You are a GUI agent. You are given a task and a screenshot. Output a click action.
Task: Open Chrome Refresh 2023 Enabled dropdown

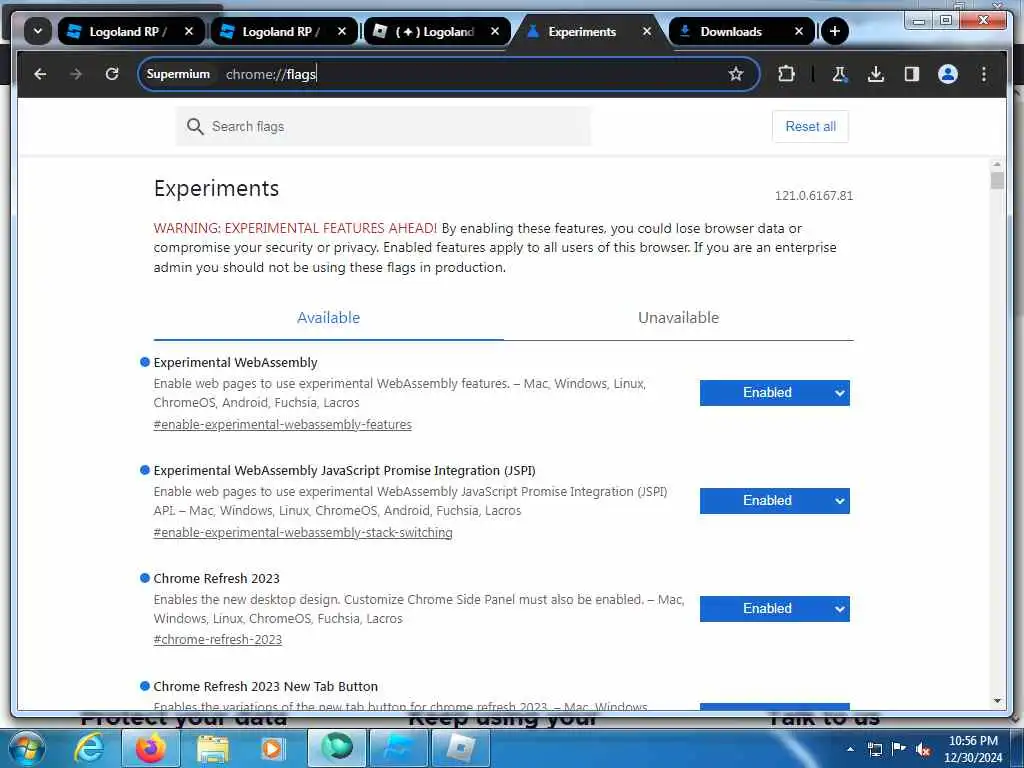point(775,609)
